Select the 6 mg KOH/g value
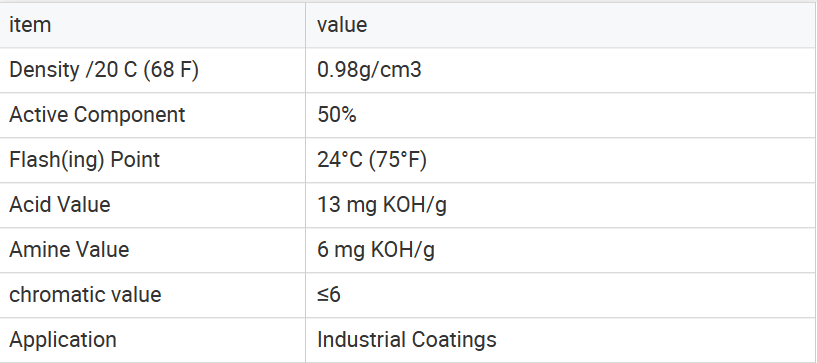The image size is (817, 363). 376,250
